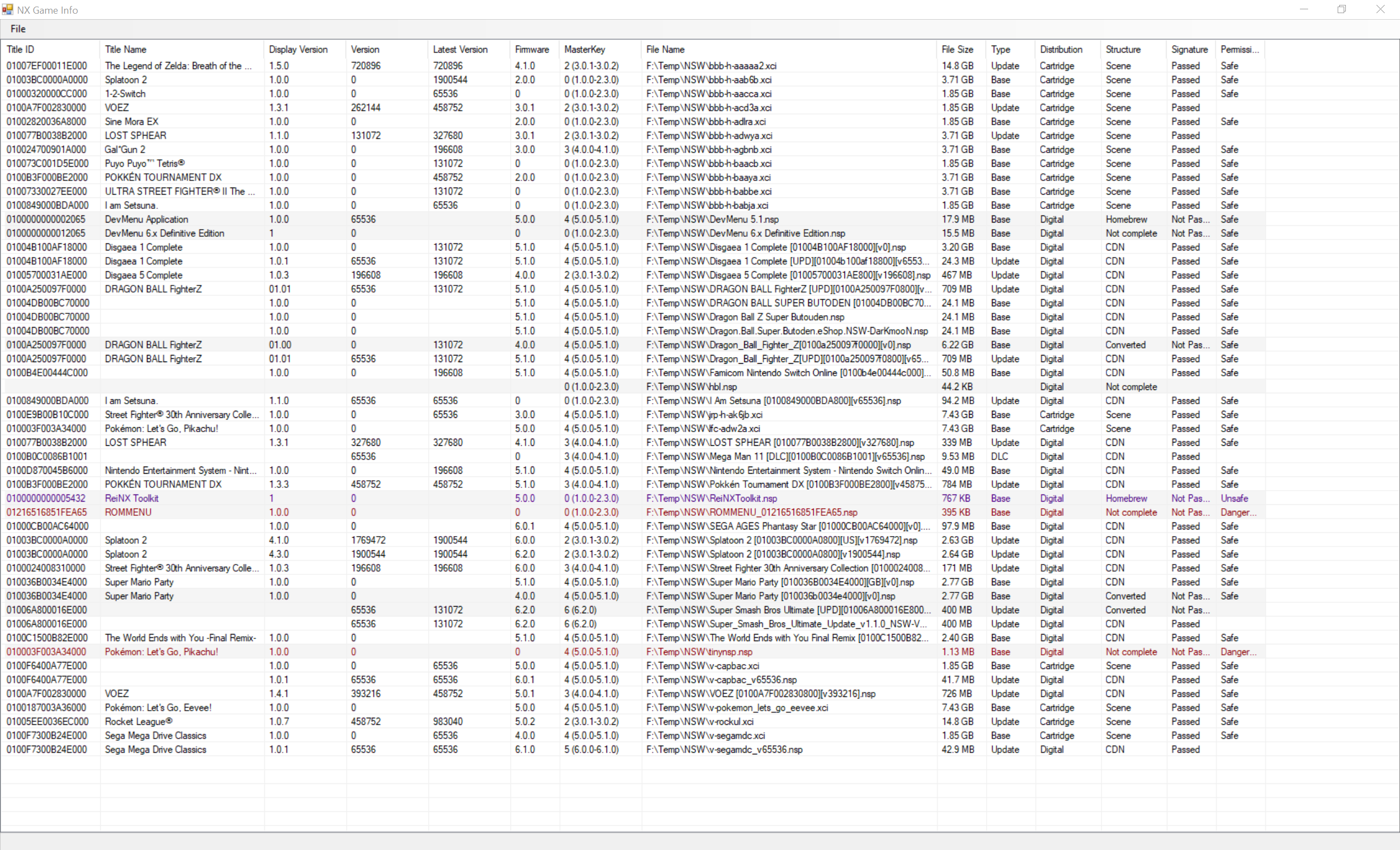
Task: Click the Distribution column header
Action: [1061, 49]
